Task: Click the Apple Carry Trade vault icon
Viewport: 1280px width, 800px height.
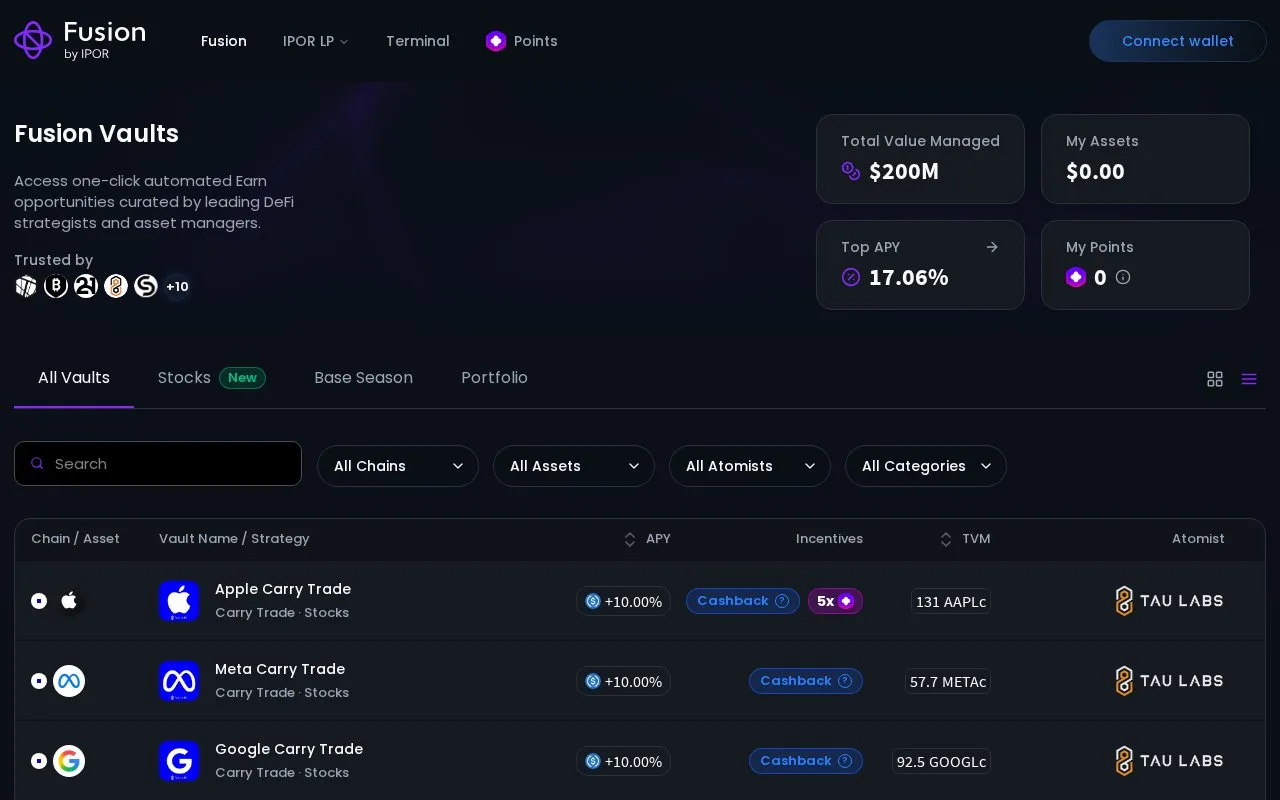Action: pos(179,601)
